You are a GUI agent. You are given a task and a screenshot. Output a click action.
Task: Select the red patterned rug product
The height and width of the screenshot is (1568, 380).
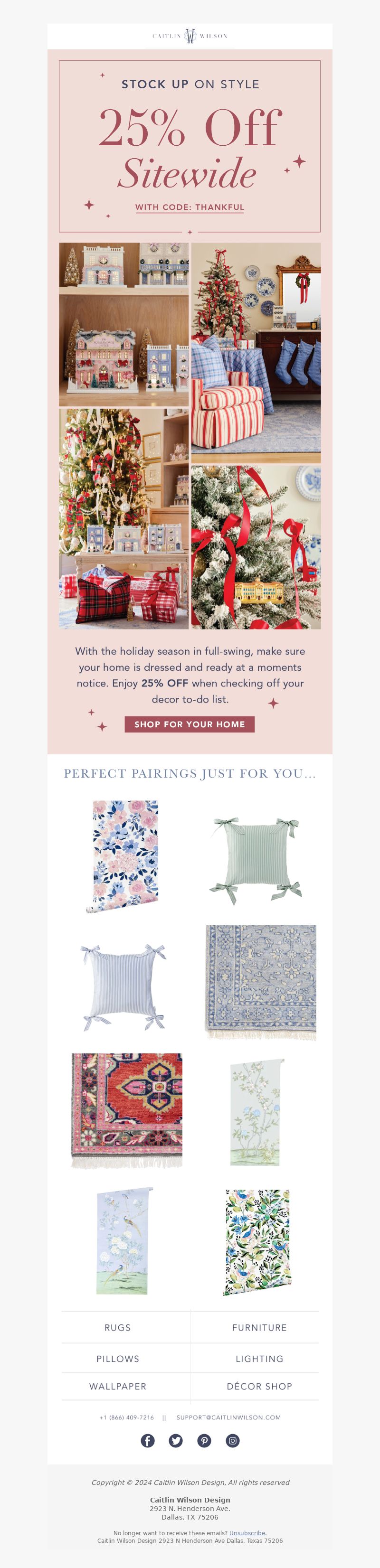tap(127, 1110)
